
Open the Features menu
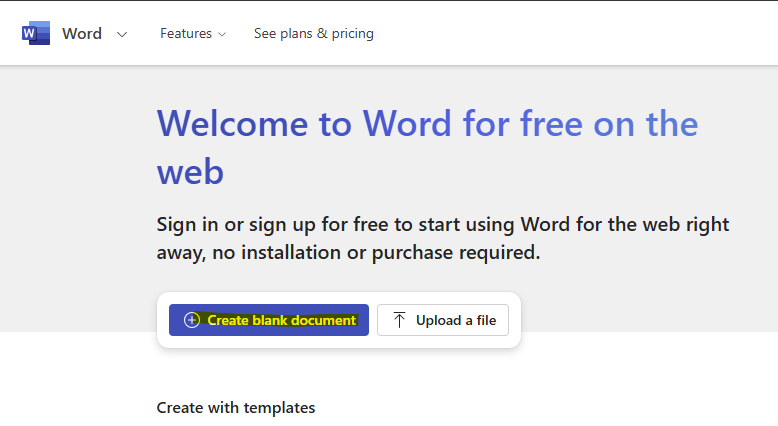[x=186, y=33]
